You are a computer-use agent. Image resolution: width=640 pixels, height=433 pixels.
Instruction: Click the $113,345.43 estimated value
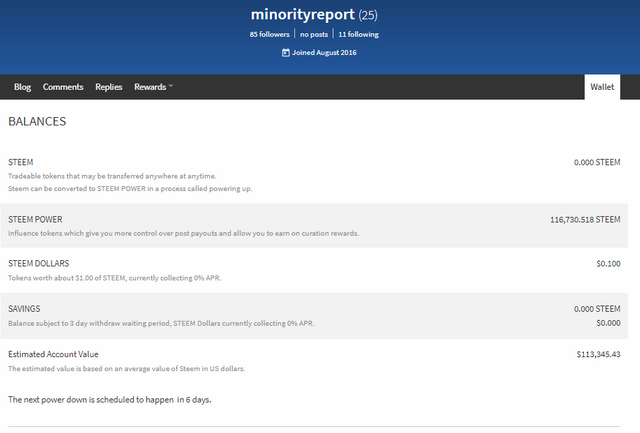(598, 354)
